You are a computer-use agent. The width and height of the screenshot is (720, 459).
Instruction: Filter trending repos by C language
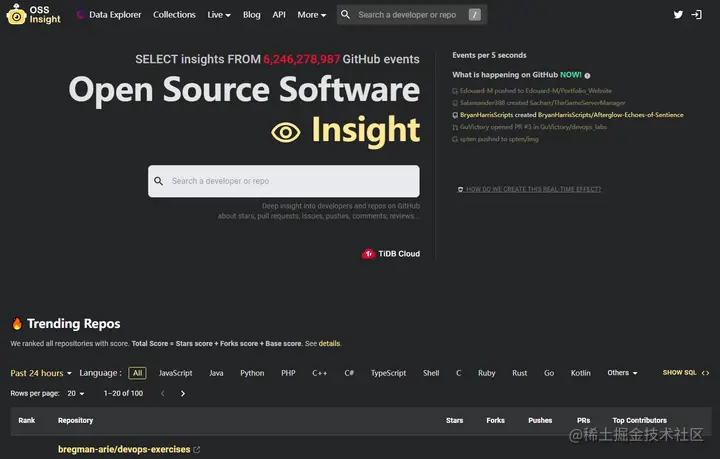[x=458, y=373]
